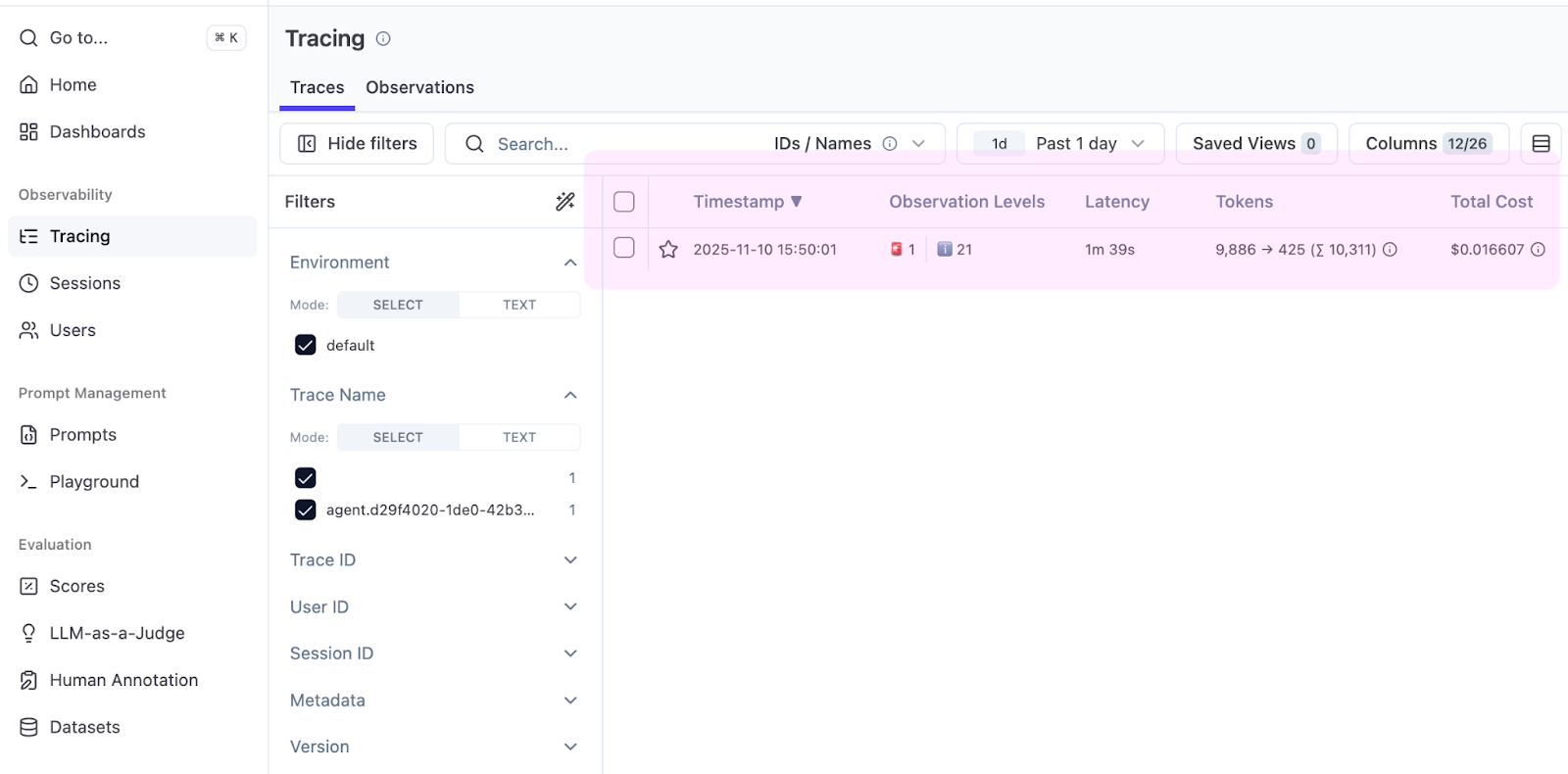This screenshot has width=1568, height=774.
Task: Switch Trace Name mode to TEXT
Action: (519, 438)
